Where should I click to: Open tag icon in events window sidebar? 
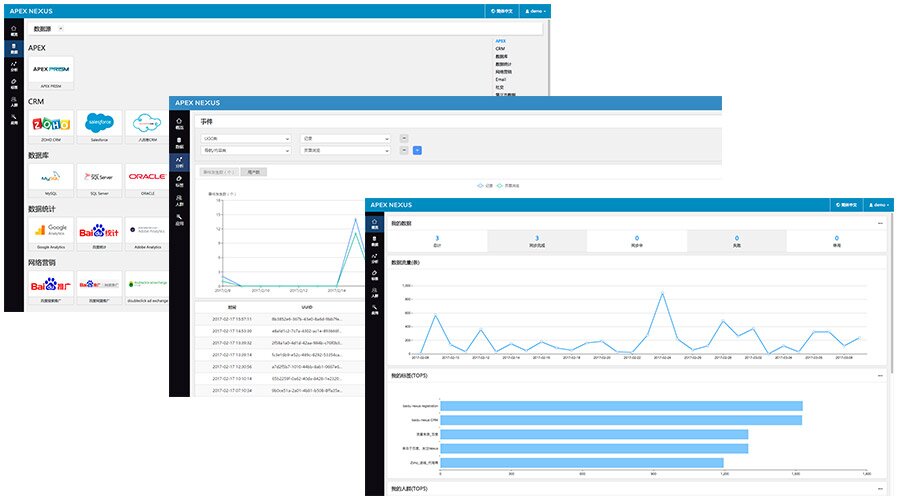[179, 181]
